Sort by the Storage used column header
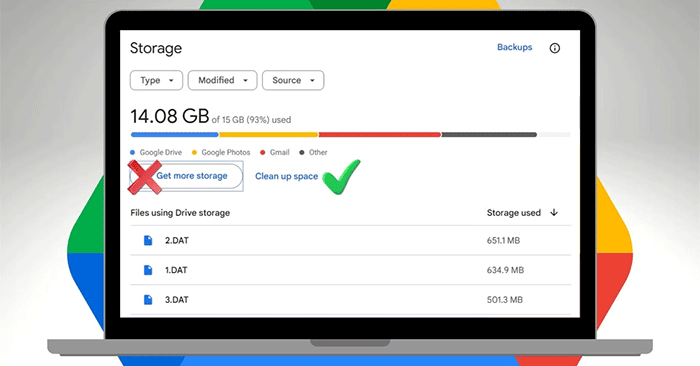 [513, 213]
